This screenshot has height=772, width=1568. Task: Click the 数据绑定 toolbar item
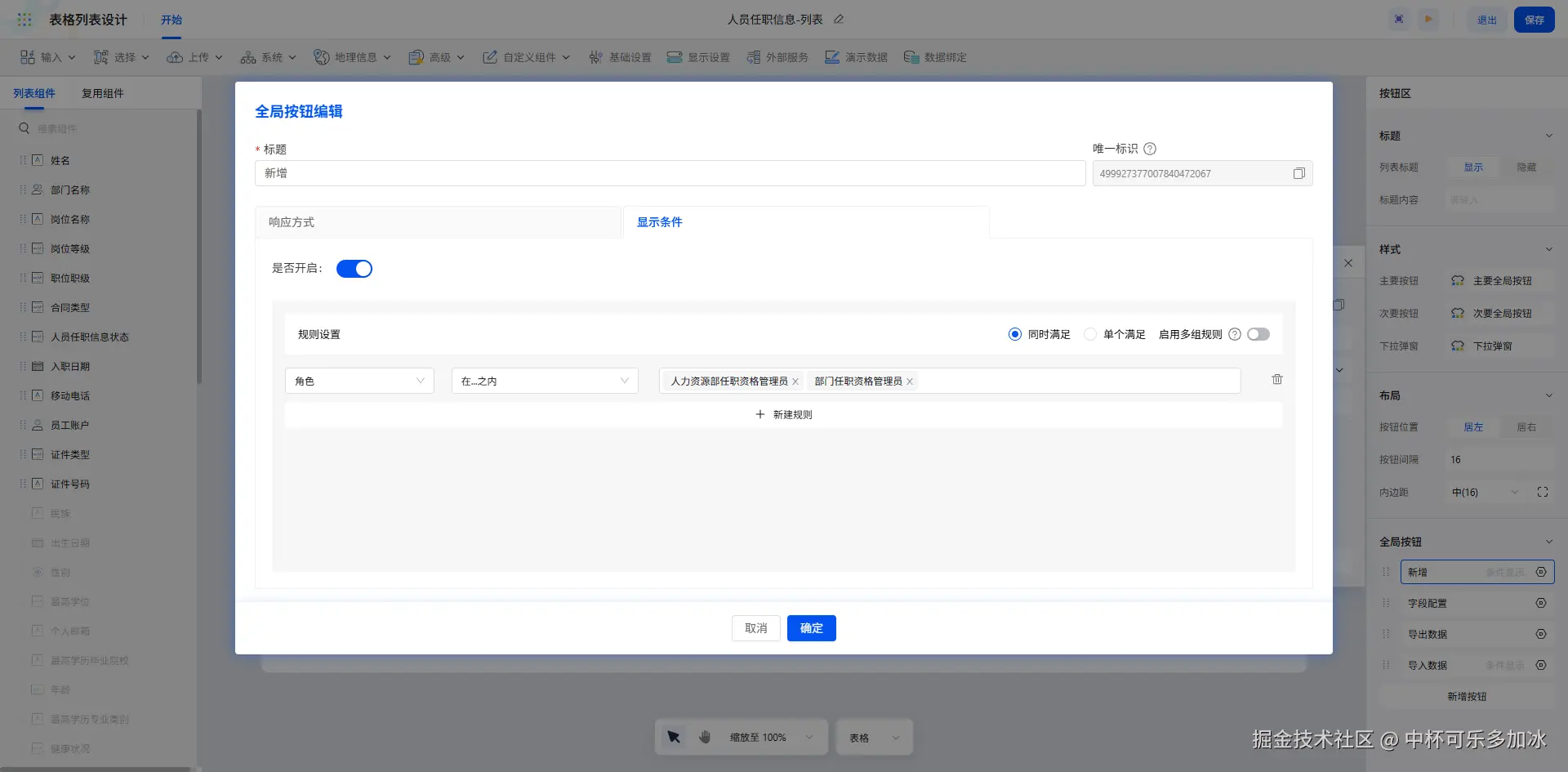(x=935, y=57)
